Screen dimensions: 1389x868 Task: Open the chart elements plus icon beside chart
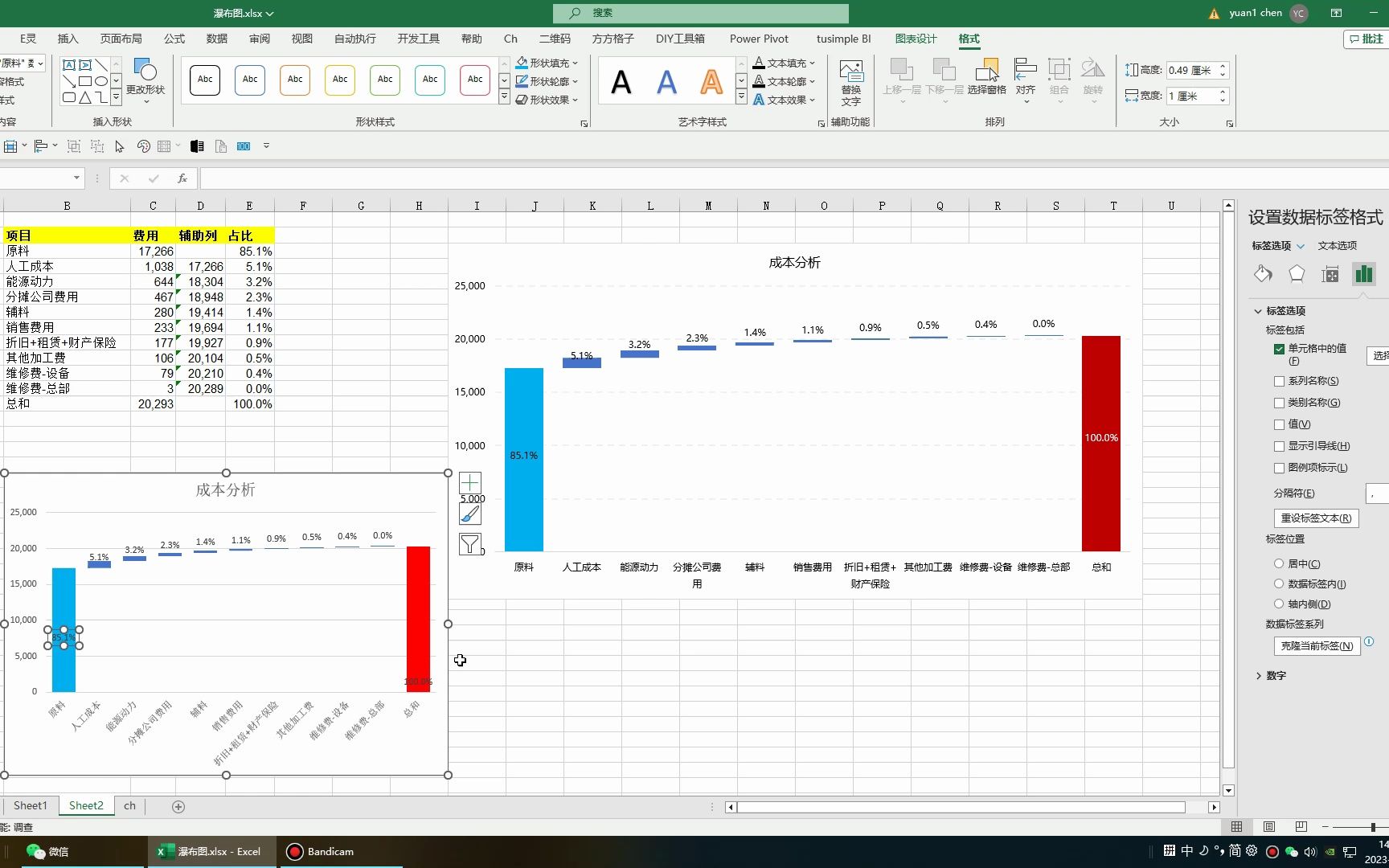pyautogui.click(x=470, y=482)
